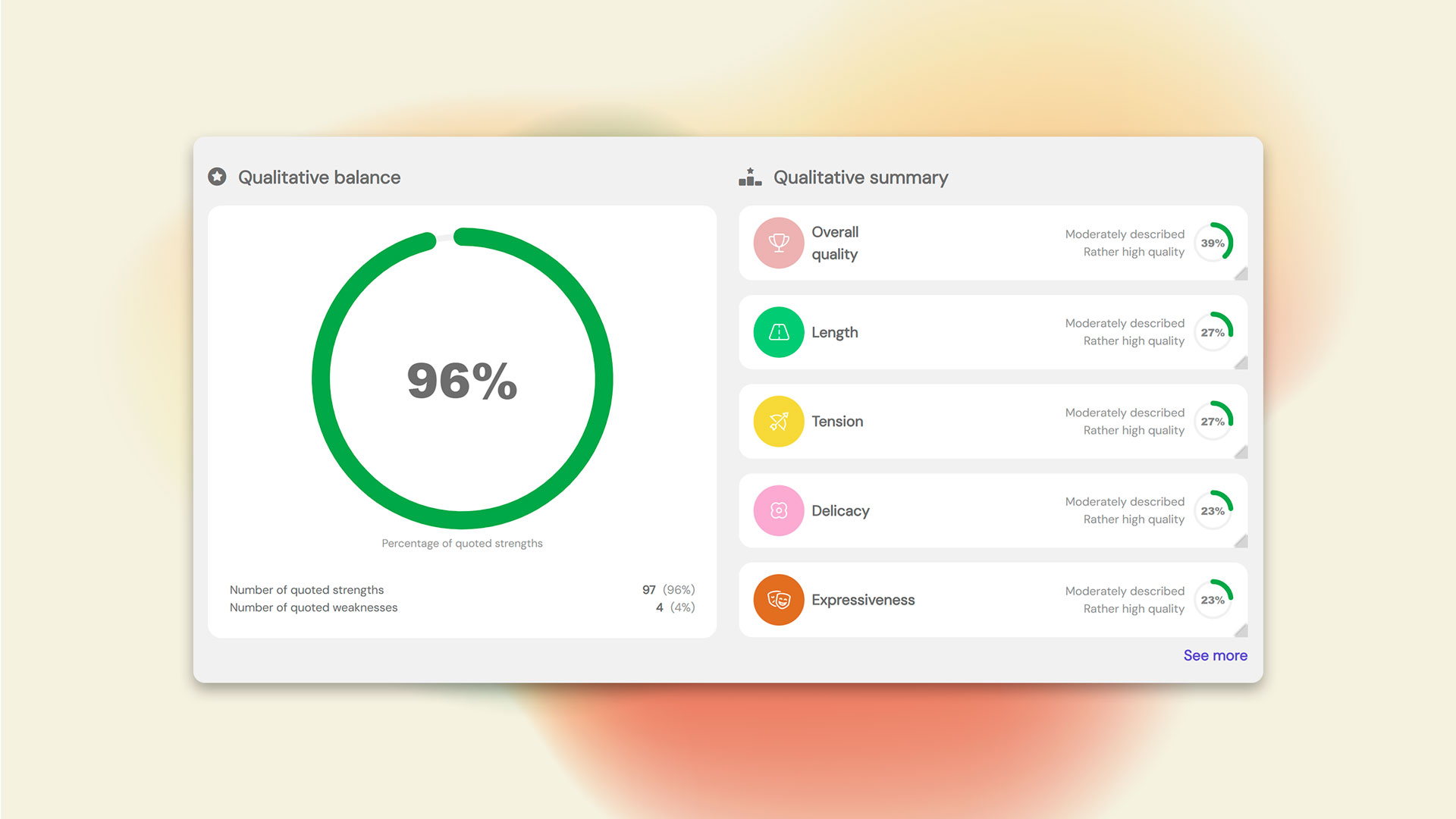Click Moderately described text in Expressiveness card
The image size is (1456, 819).
[1125, 591]
